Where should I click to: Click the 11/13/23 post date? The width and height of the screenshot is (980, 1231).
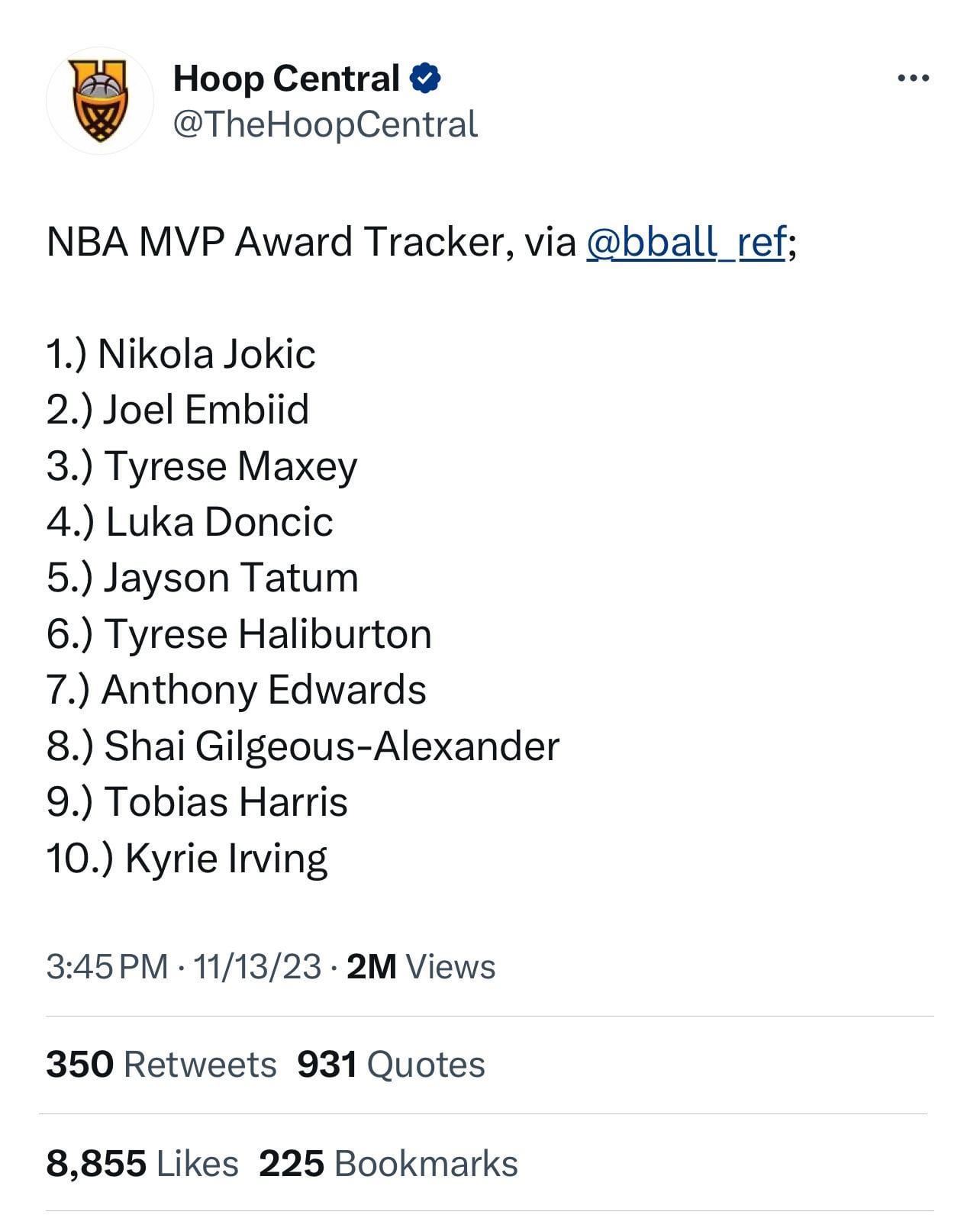(257, 966)
